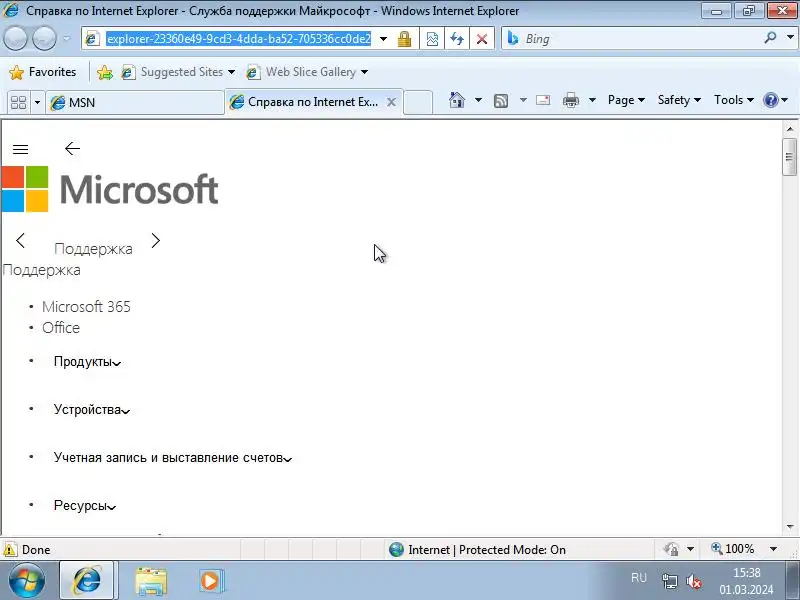Open the Windows Start menu
The width and height of the screenshot is (800, 600).
[x=27, y=581]
